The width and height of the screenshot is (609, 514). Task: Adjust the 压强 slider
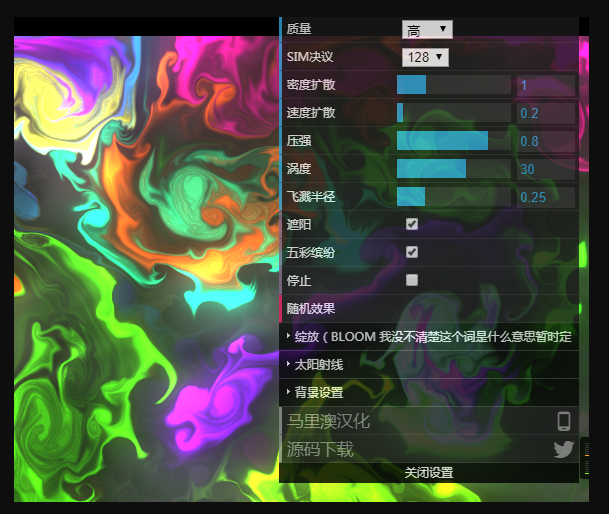coord(454,141)
